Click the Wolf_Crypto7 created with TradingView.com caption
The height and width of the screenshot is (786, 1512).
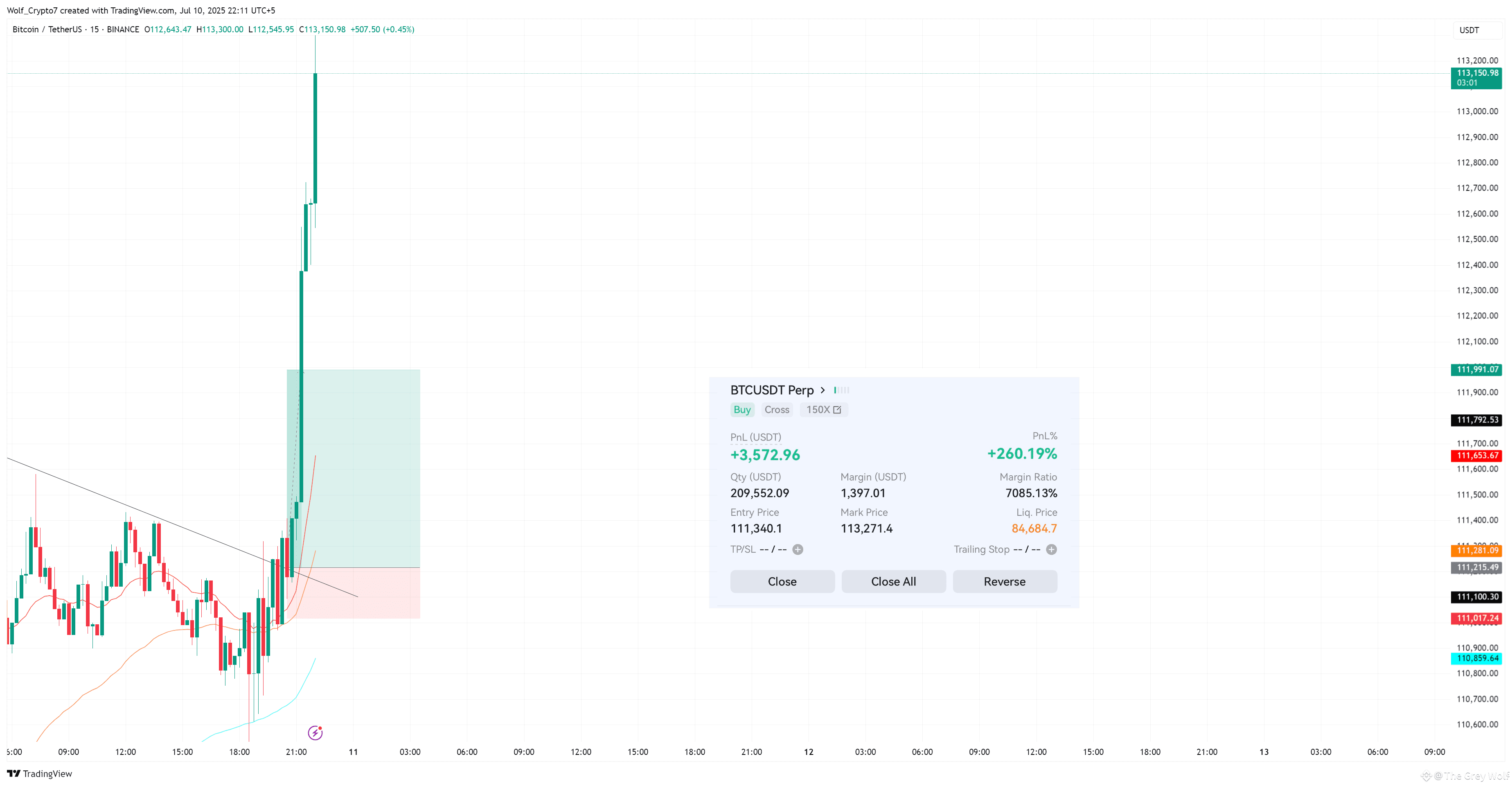pyautogui.click(x=141, y=11)
